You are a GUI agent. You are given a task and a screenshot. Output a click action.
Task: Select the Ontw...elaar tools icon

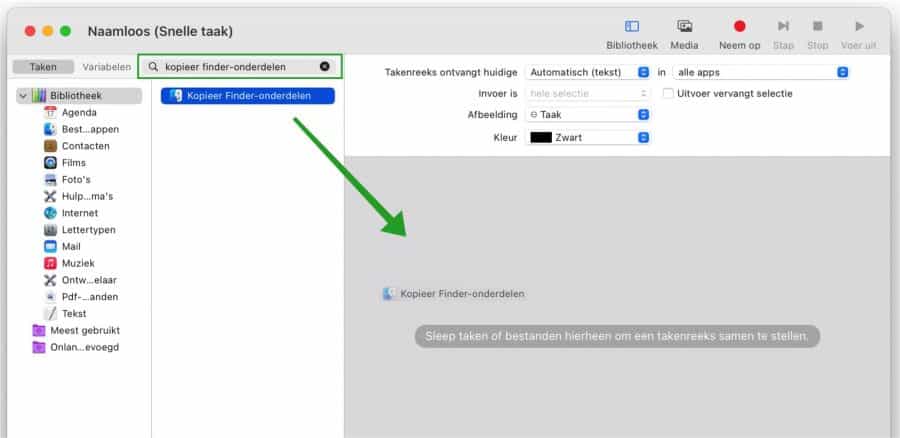coord(51,280)
